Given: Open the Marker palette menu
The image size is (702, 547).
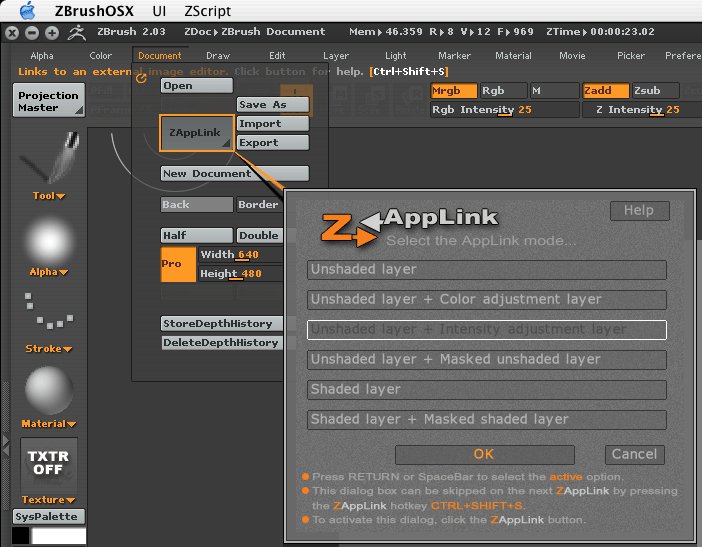Looking at the screenshot, I should coord(454,56).
